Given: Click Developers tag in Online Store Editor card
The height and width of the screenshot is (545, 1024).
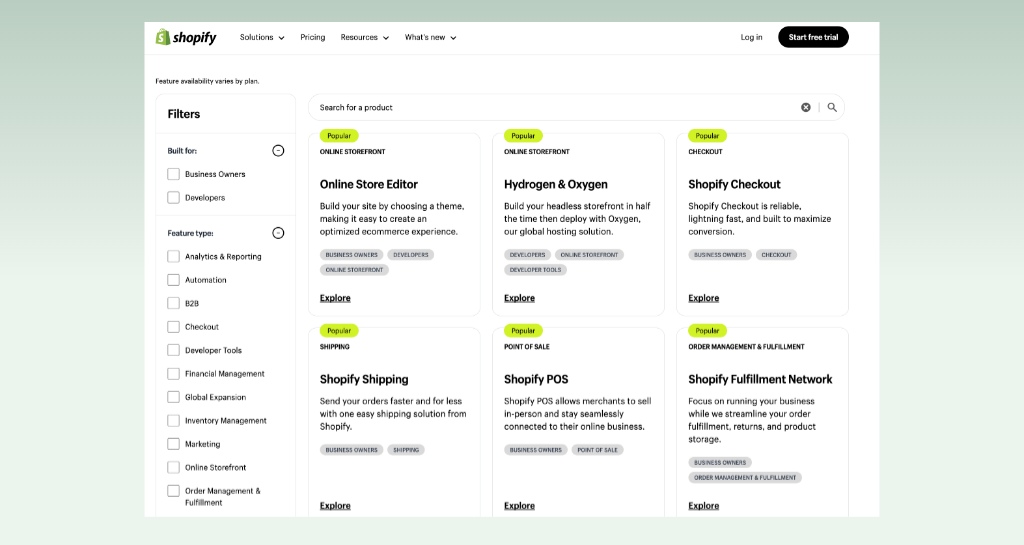Looking at the screenshot, I should [x=411, y=255].
